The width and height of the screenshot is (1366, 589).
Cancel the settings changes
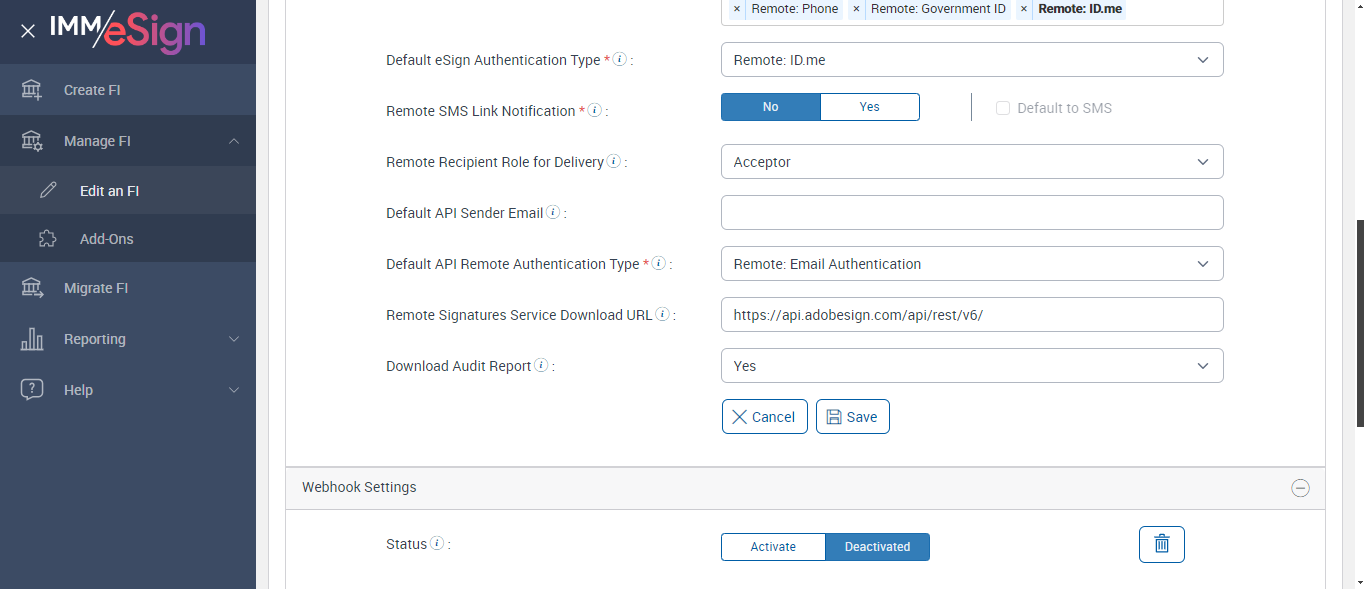[764, 417]
